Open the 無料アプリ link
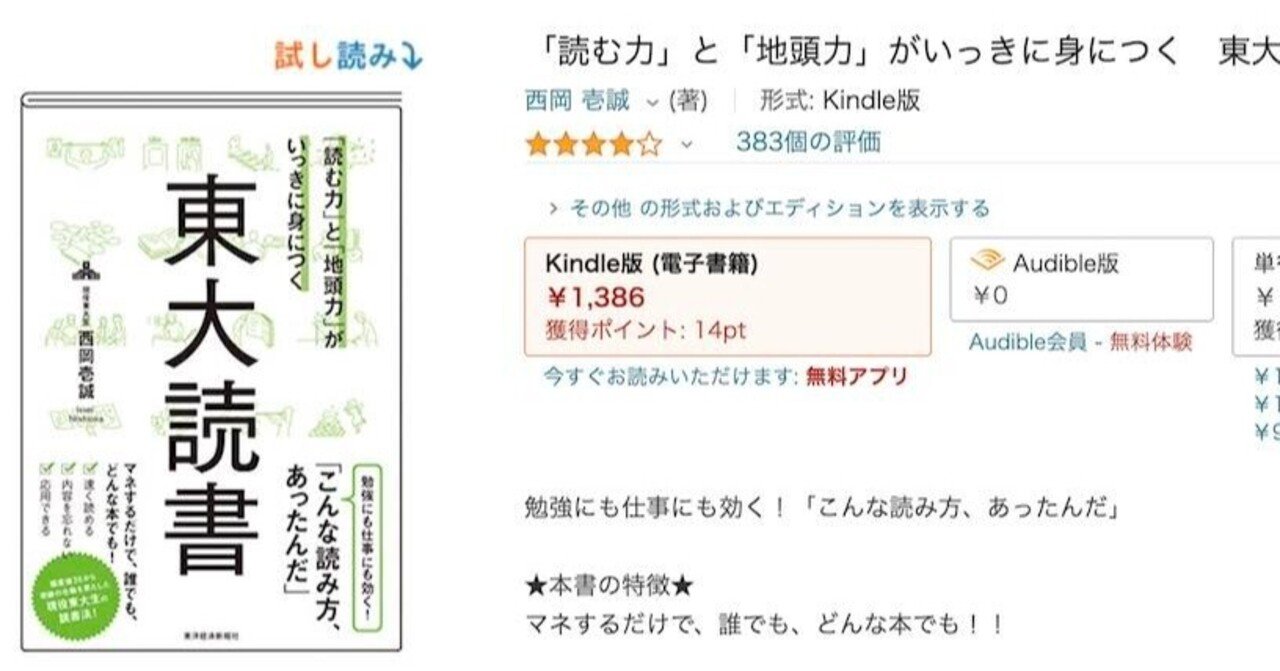Viewport: 1280px width, 671px height. (856, 377)
